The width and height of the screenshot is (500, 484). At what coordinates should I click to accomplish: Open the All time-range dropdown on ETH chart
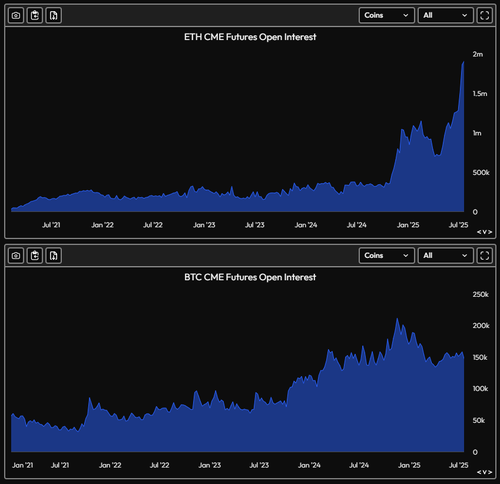(x=446, y=15)
